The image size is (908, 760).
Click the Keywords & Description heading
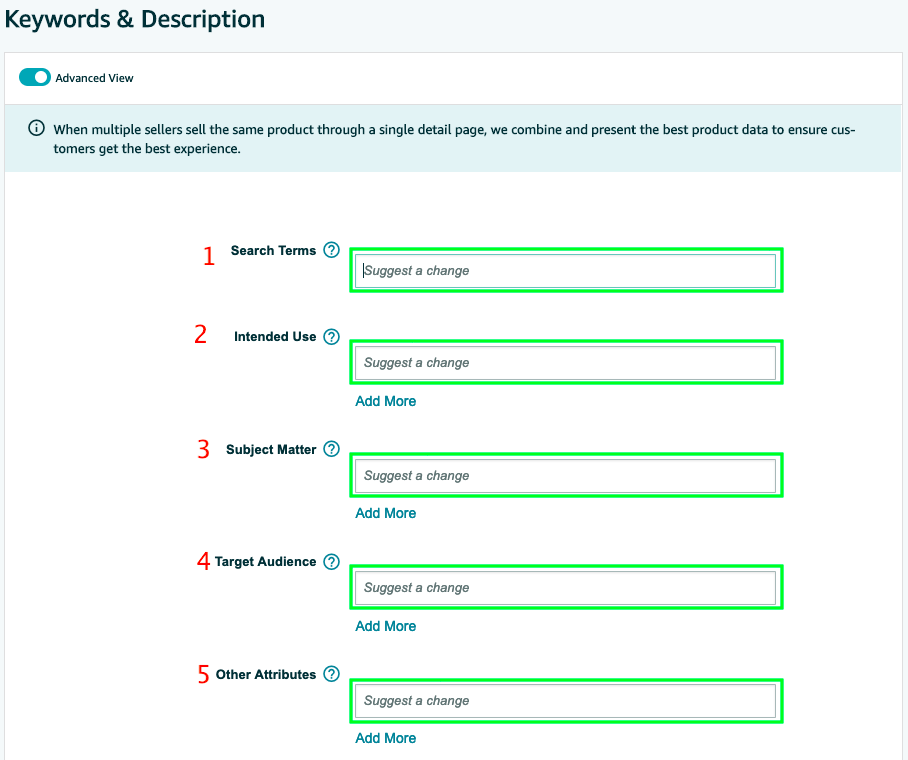pyautogui.click(x=135, y=19)
